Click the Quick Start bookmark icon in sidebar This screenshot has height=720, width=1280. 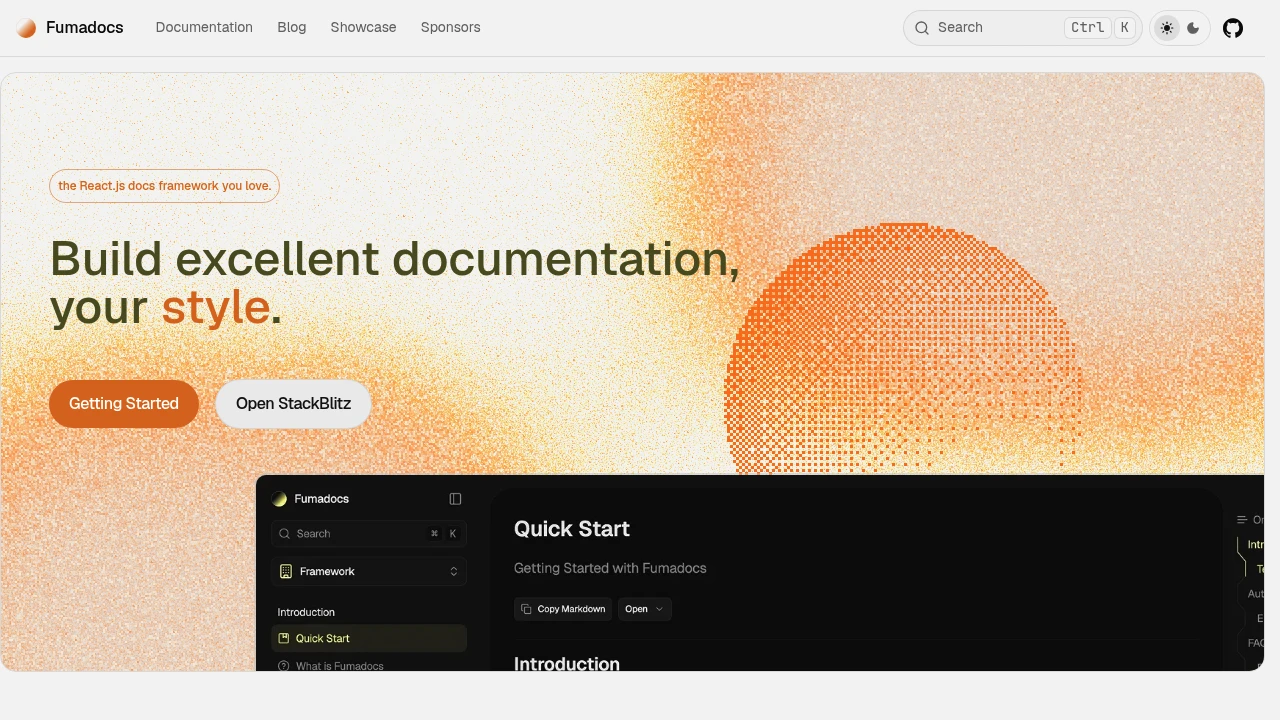pyautogui.click(x=284, y=638)
